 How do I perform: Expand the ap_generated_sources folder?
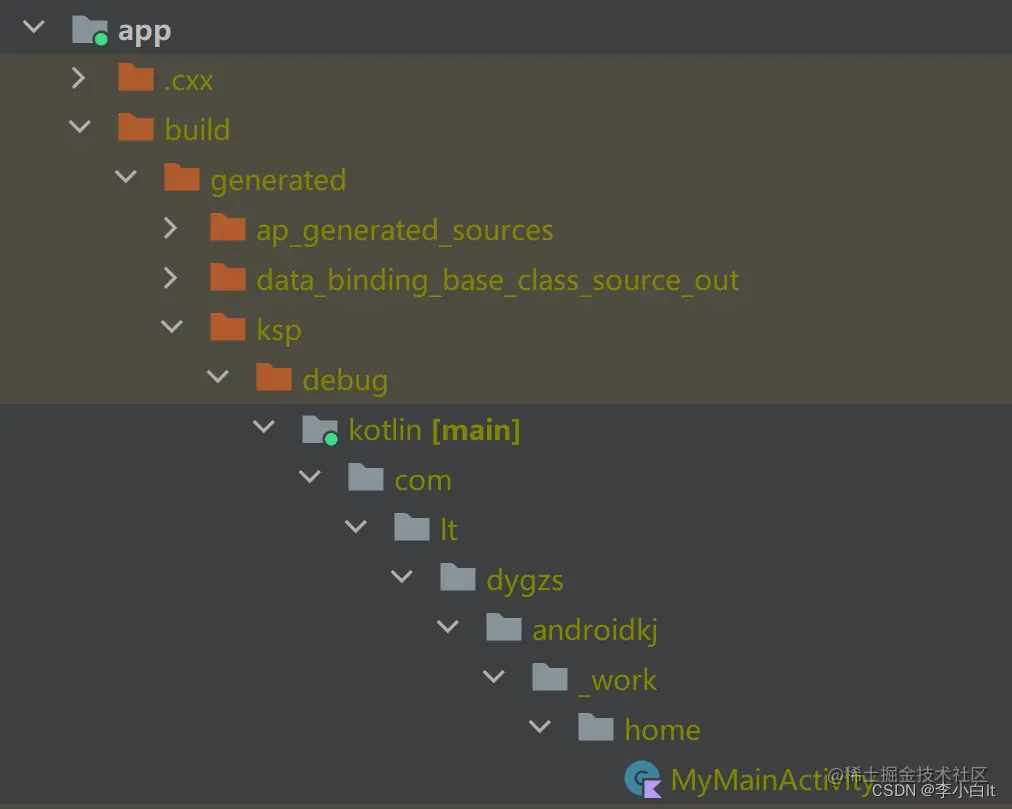click(171, 228)
